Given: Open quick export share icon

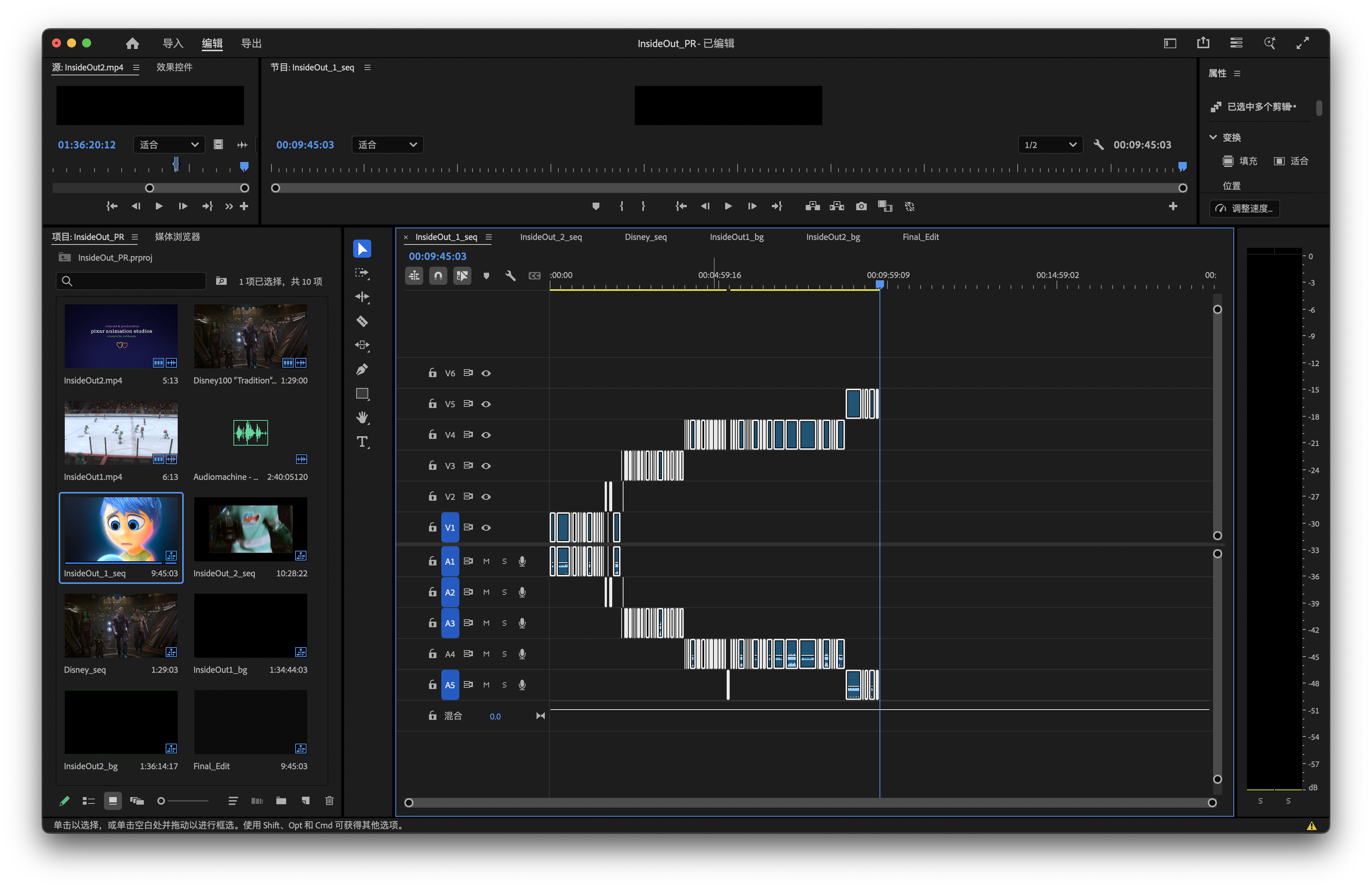Looking at the screenshot, I should [x=1203, y=43].
